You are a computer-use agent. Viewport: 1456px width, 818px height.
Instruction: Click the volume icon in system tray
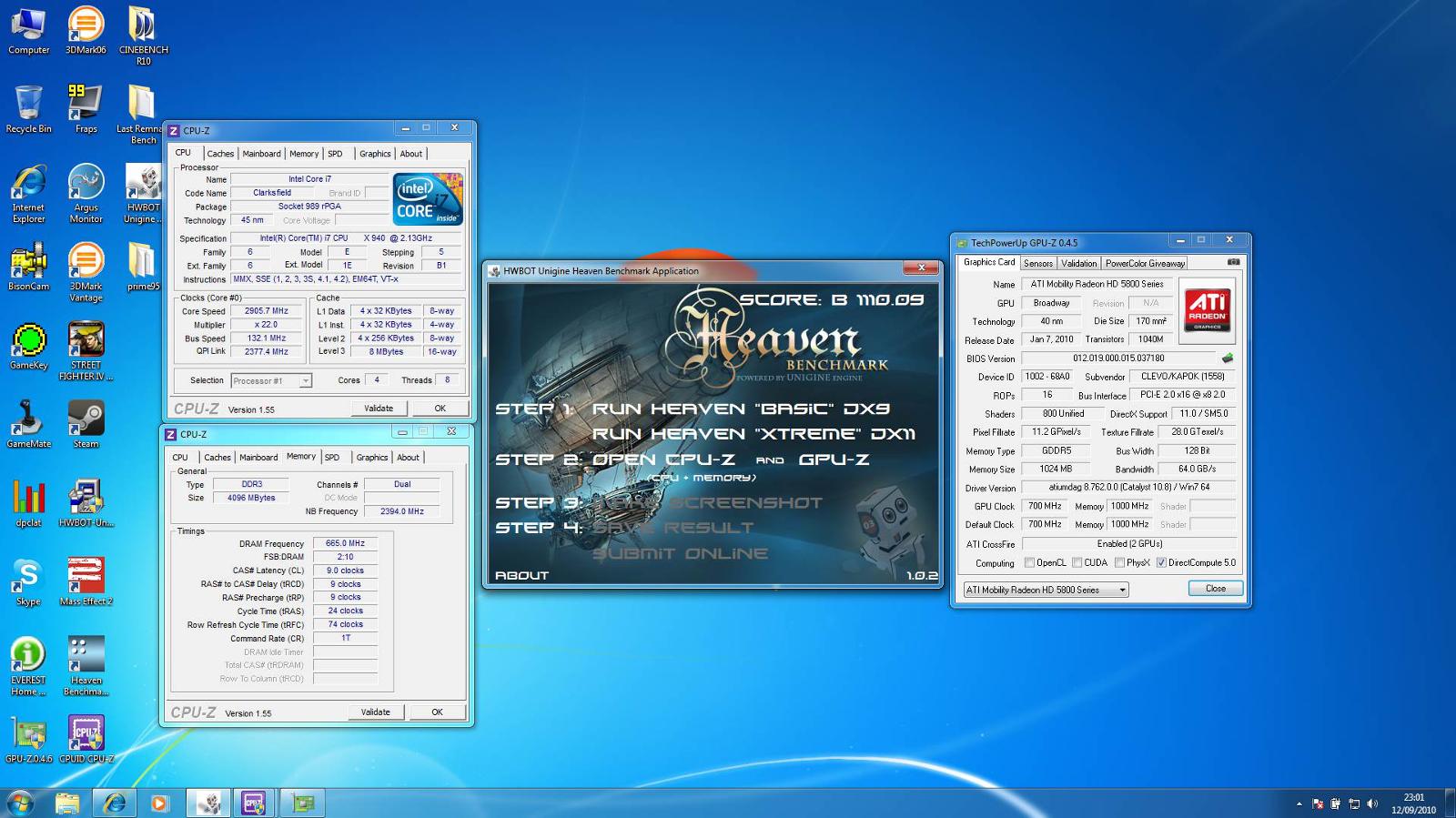pos(1372,804)
